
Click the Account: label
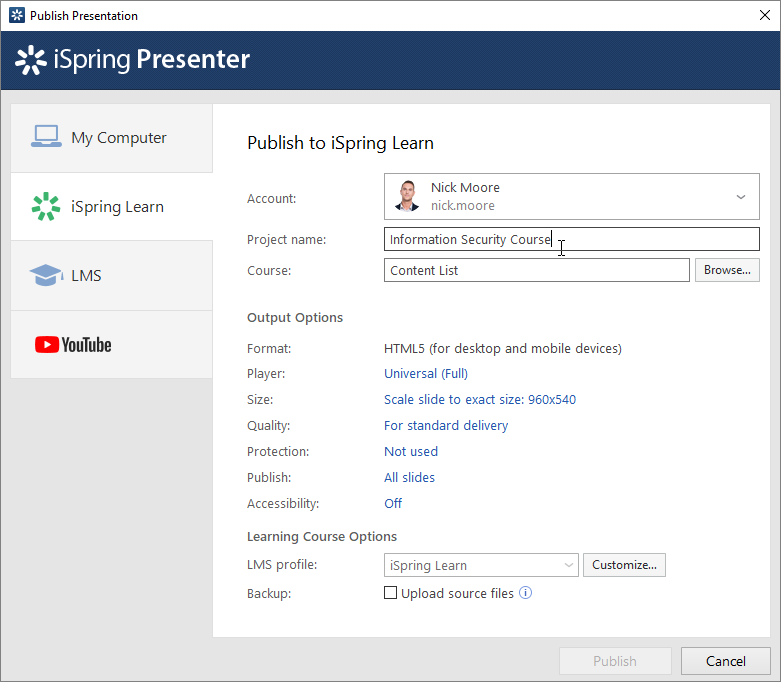tap(271, 198)
